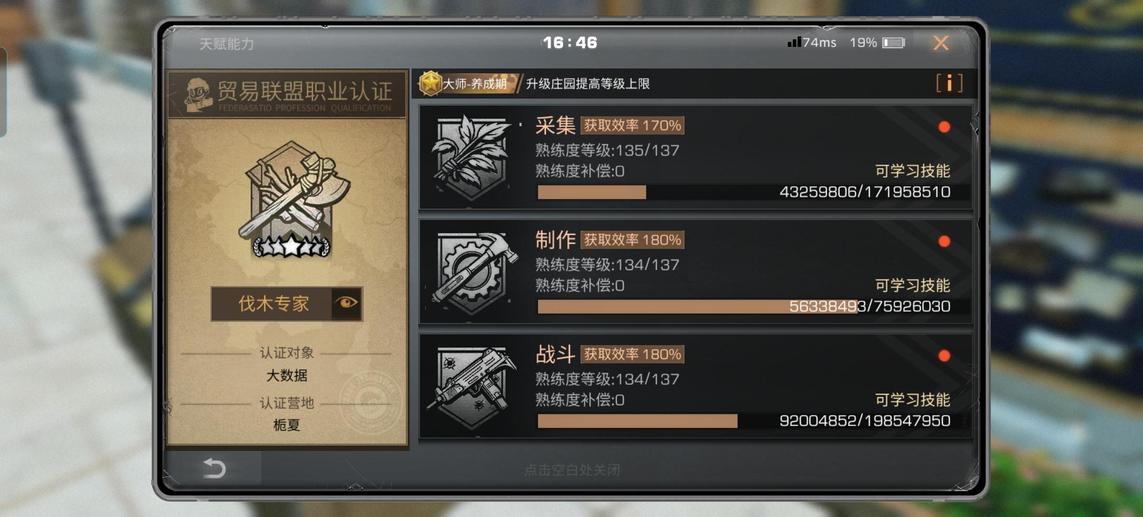The width and height of the screenshot is (1143, 517).
Task: Click the combat submachine gun icon
Action: click(x=471, y=386)
